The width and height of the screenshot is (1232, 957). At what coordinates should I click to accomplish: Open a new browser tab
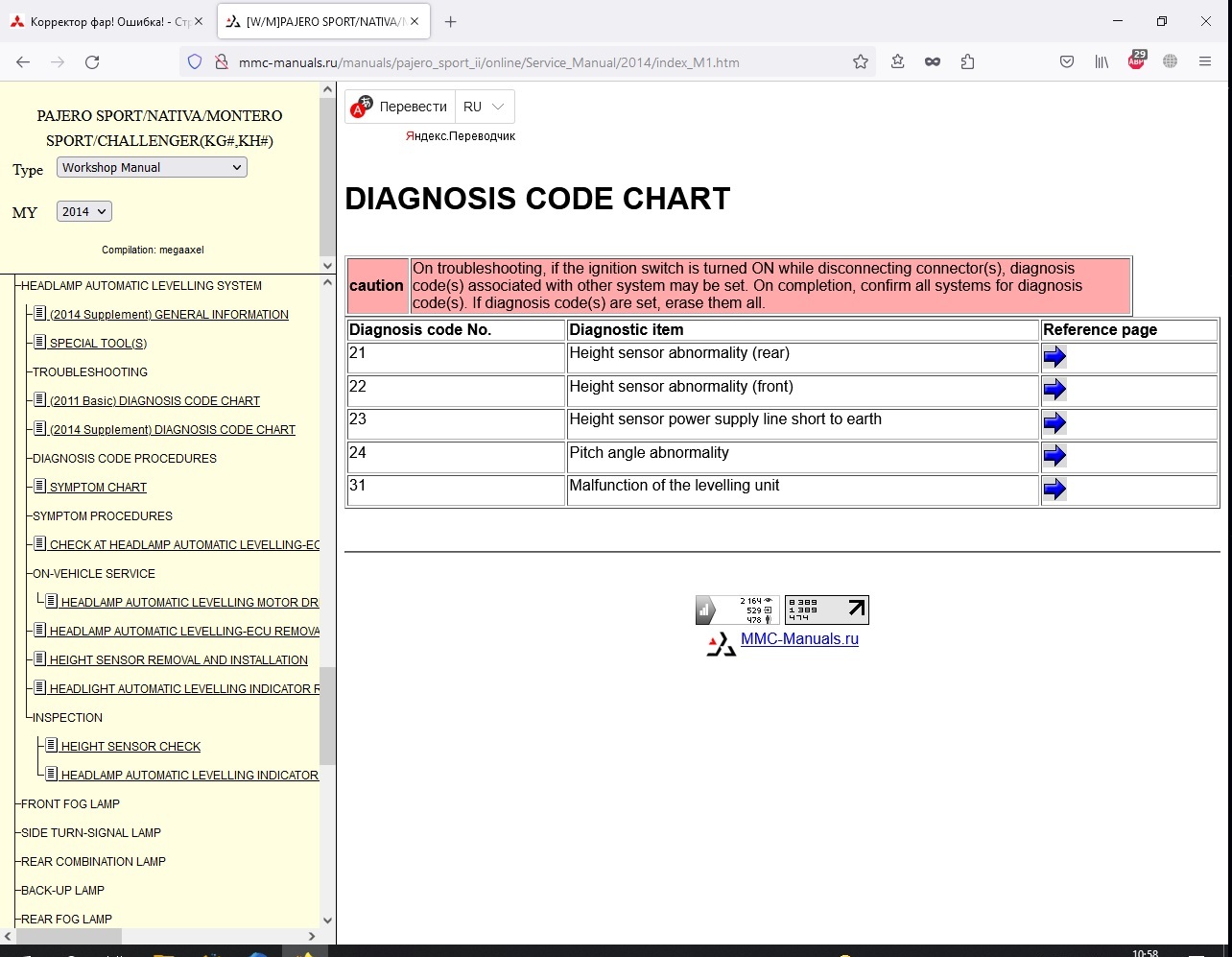coord(451,22)
